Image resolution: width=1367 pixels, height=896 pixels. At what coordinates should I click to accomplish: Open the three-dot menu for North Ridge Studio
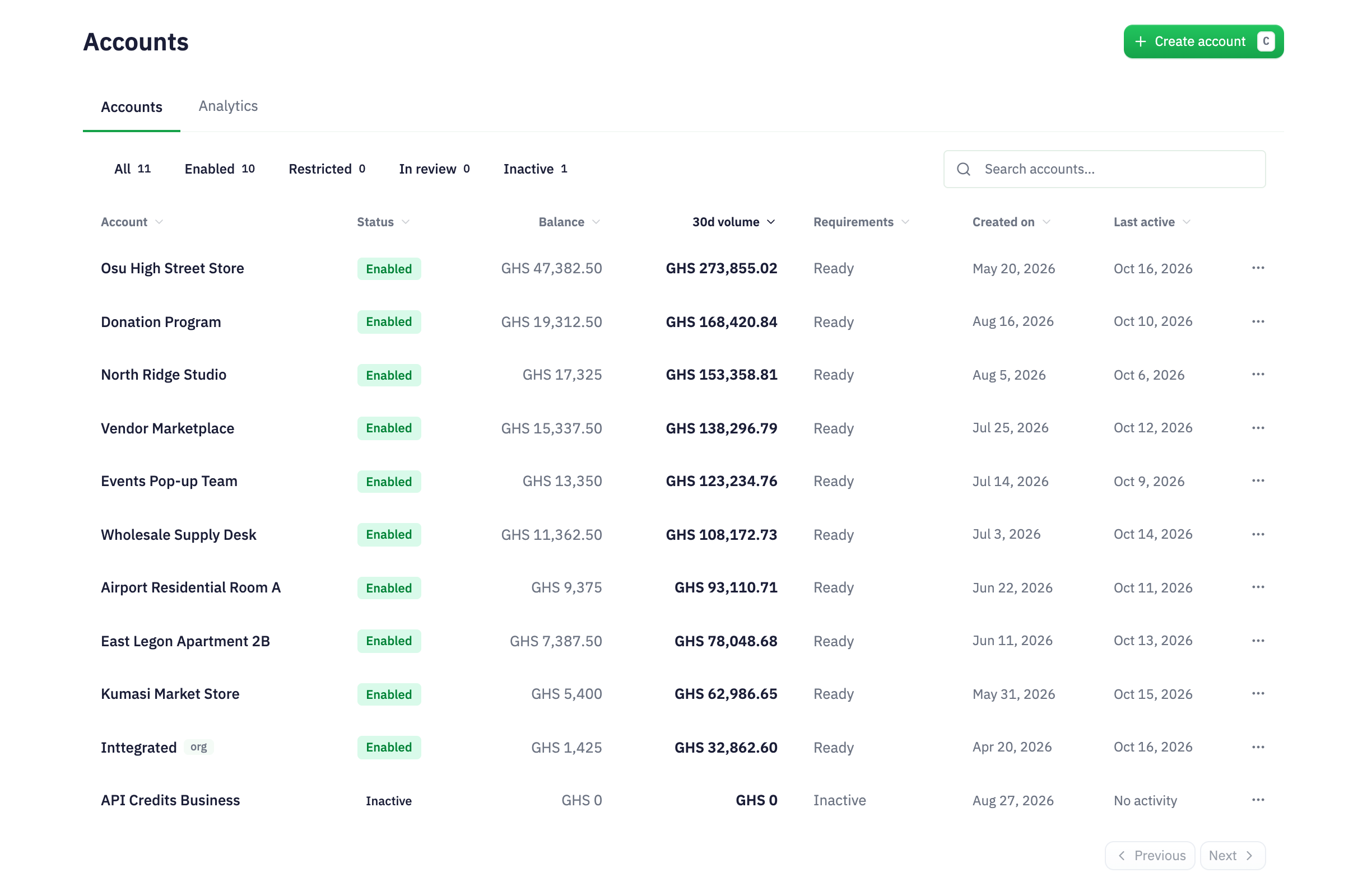(1258, 374)
